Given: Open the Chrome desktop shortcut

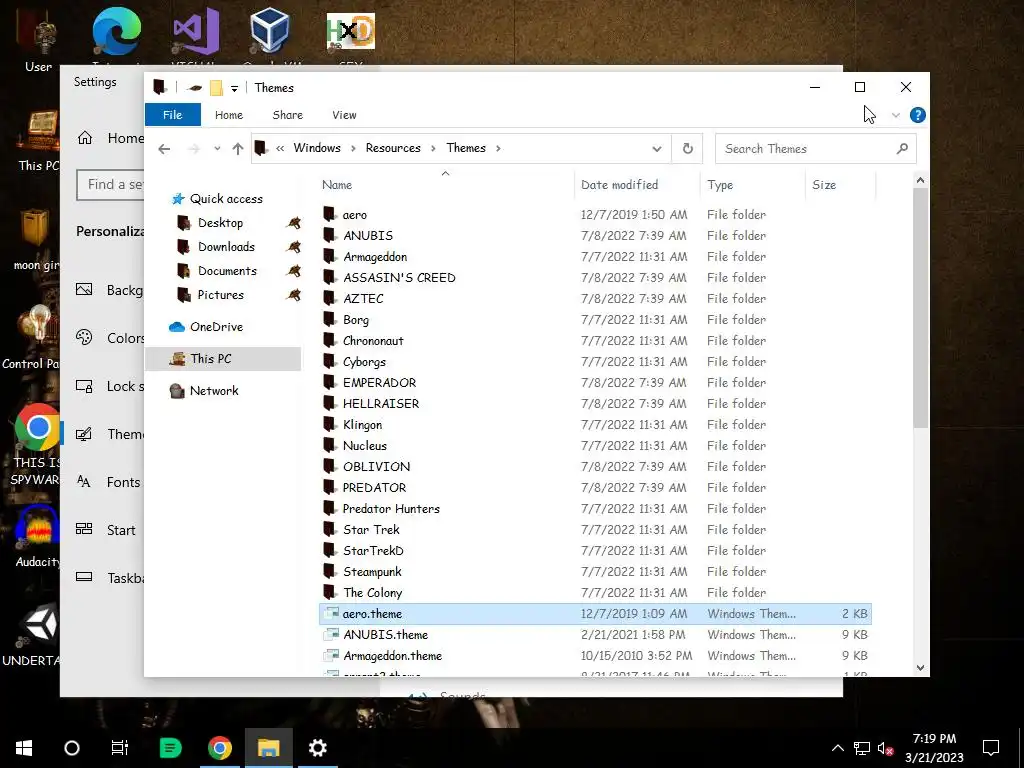Looking at the screenshot, I should (37, 427).
